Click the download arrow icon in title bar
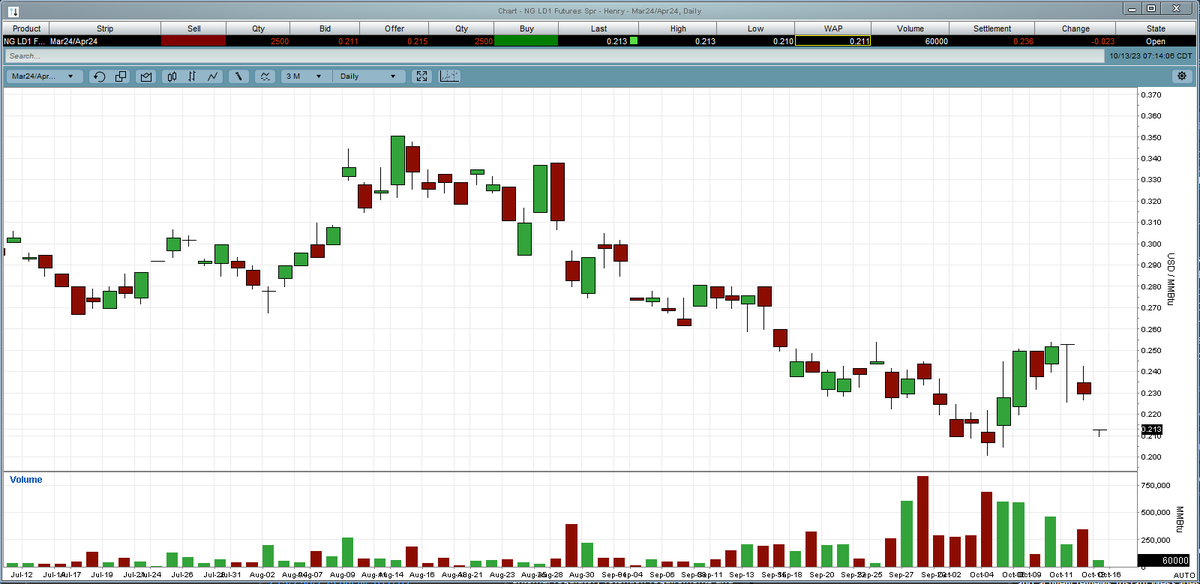The height and width of the screenshot is (584, 1200). (13, 12)
